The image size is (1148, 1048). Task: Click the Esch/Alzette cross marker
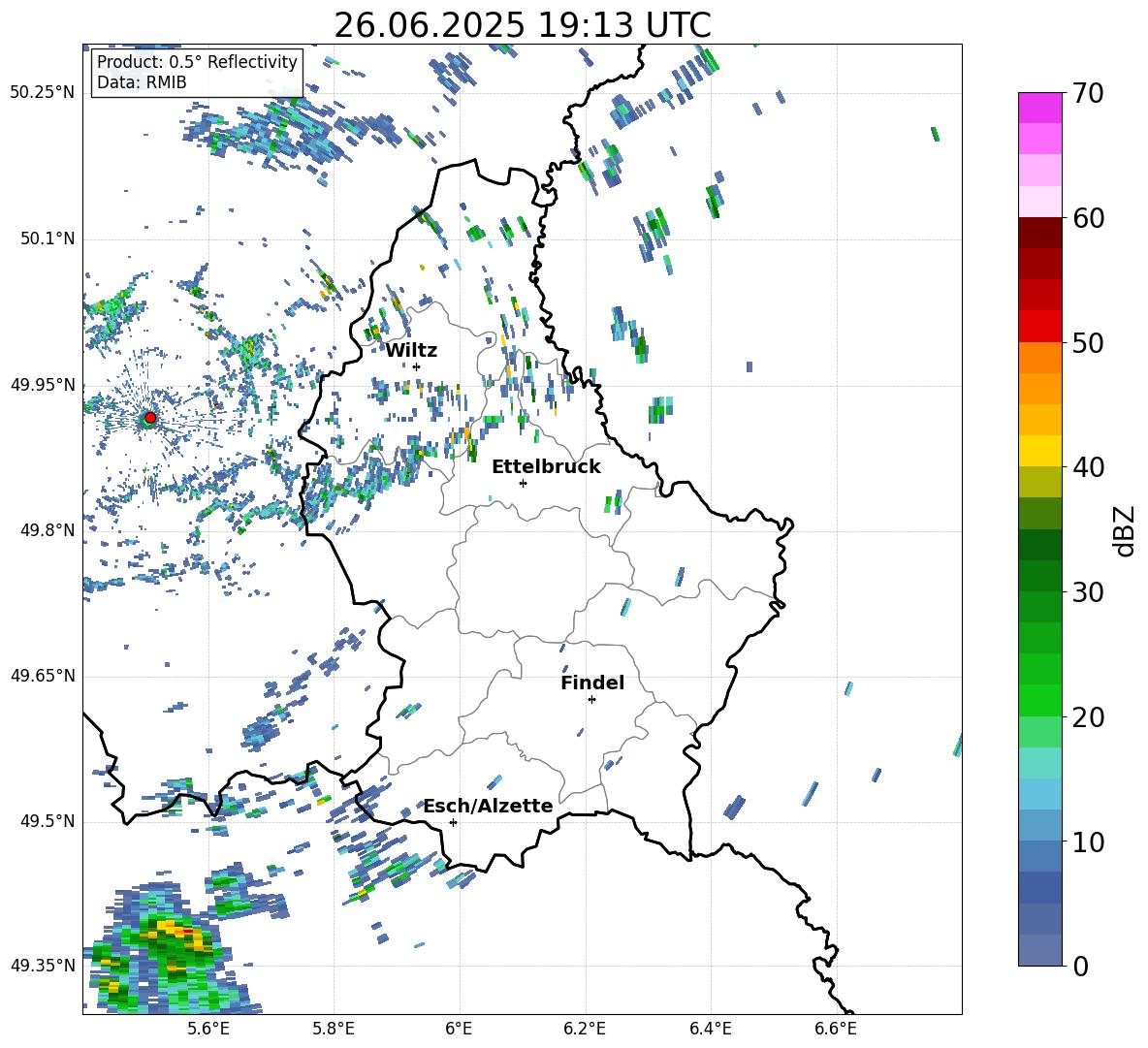(453, 822)
